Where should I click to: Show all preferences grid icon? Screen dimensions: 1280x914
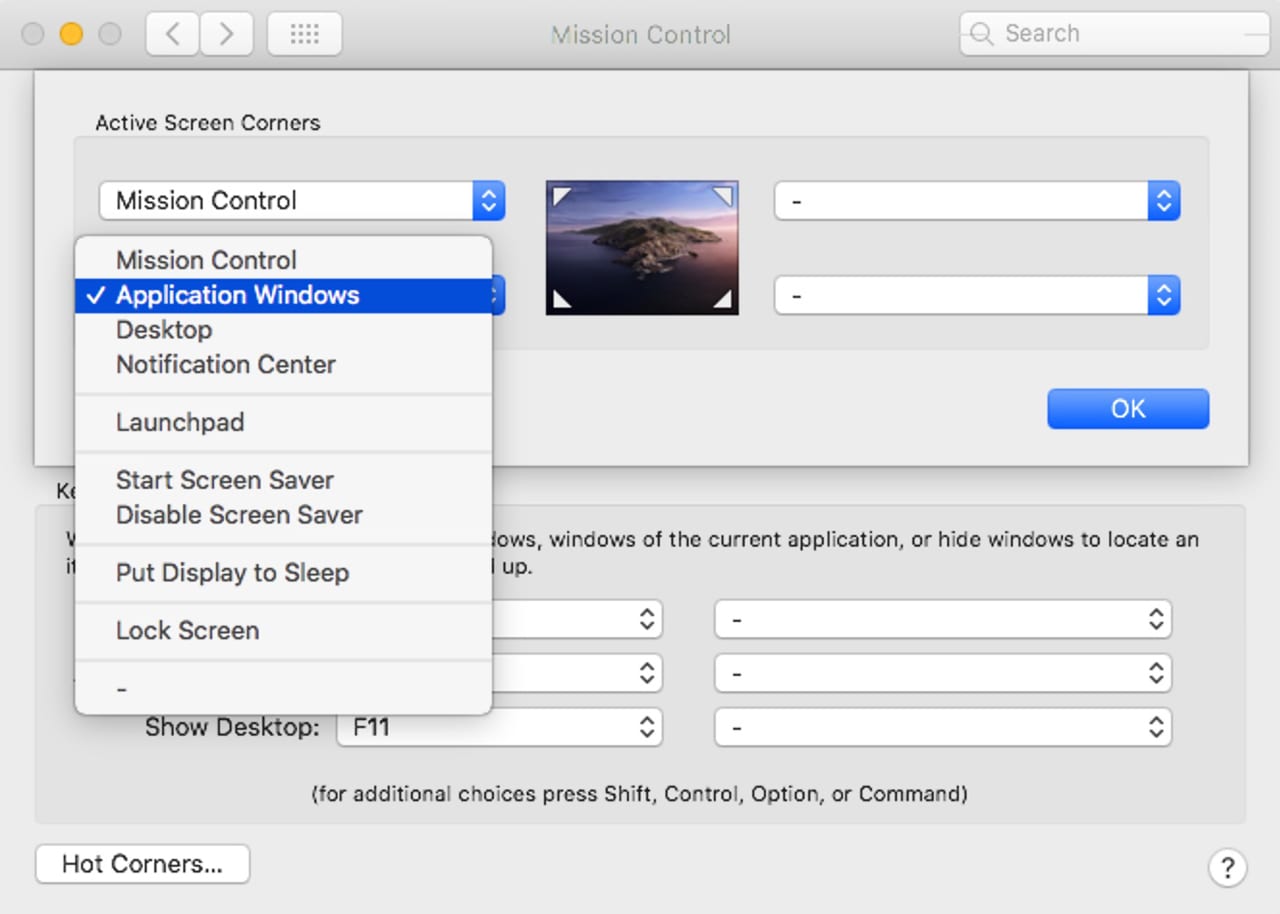[304, 34]
